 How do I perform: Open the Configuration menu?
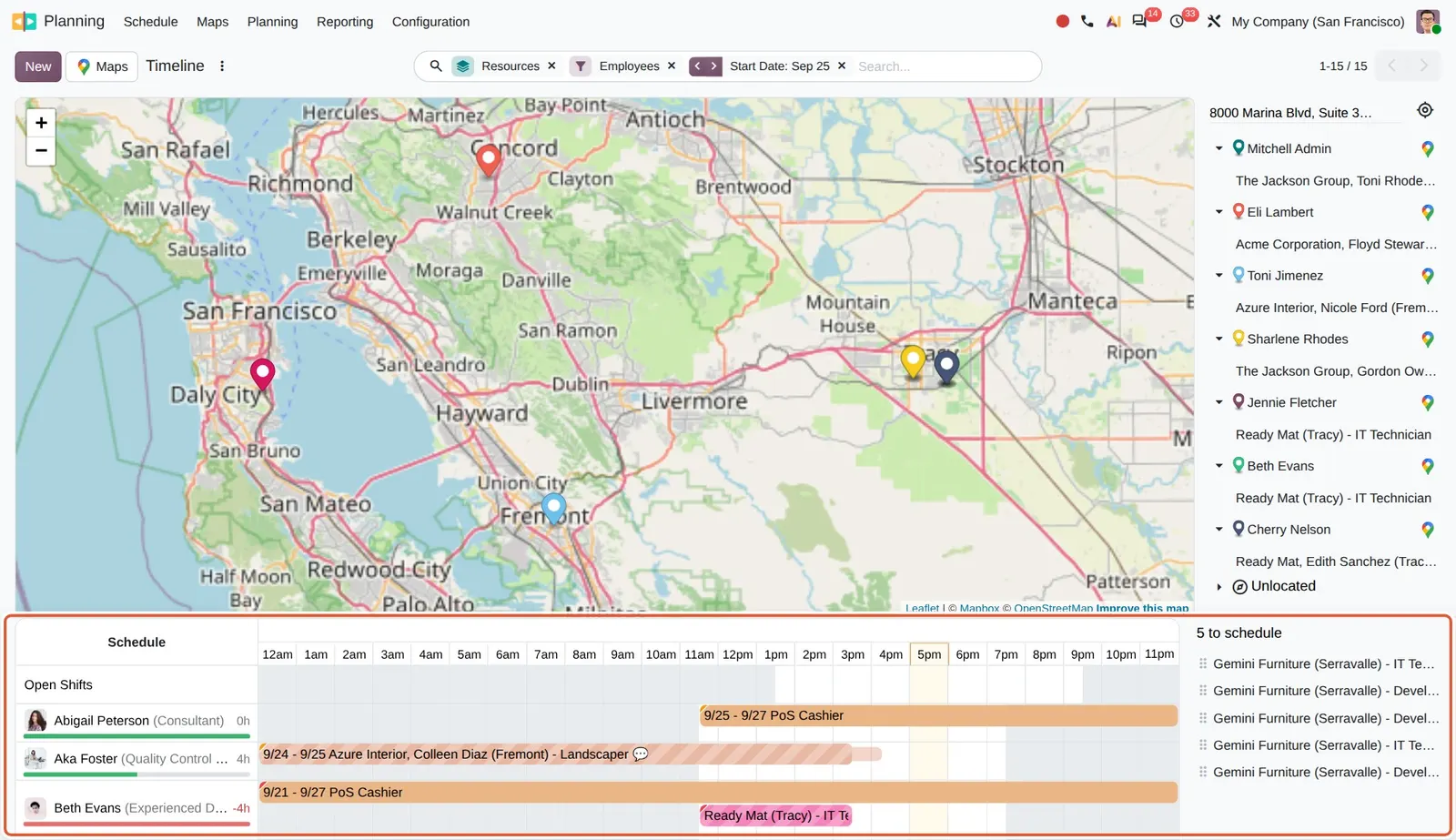click(431, 21)
